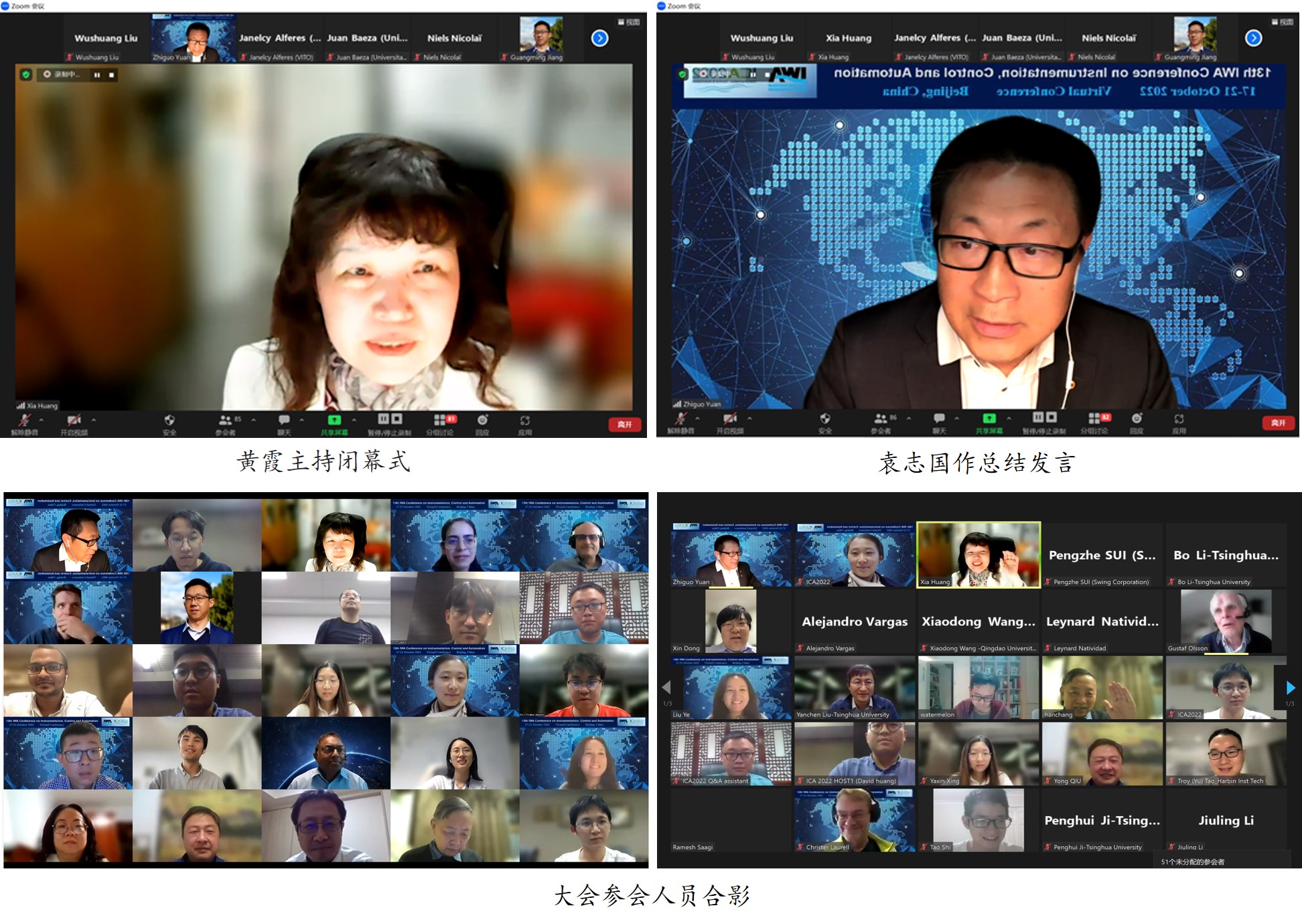The width and height of the screenshot is (1302, 924).
Task: Stop recording in Xia Huang's window toolbar
Action: [x=397, y=419]
